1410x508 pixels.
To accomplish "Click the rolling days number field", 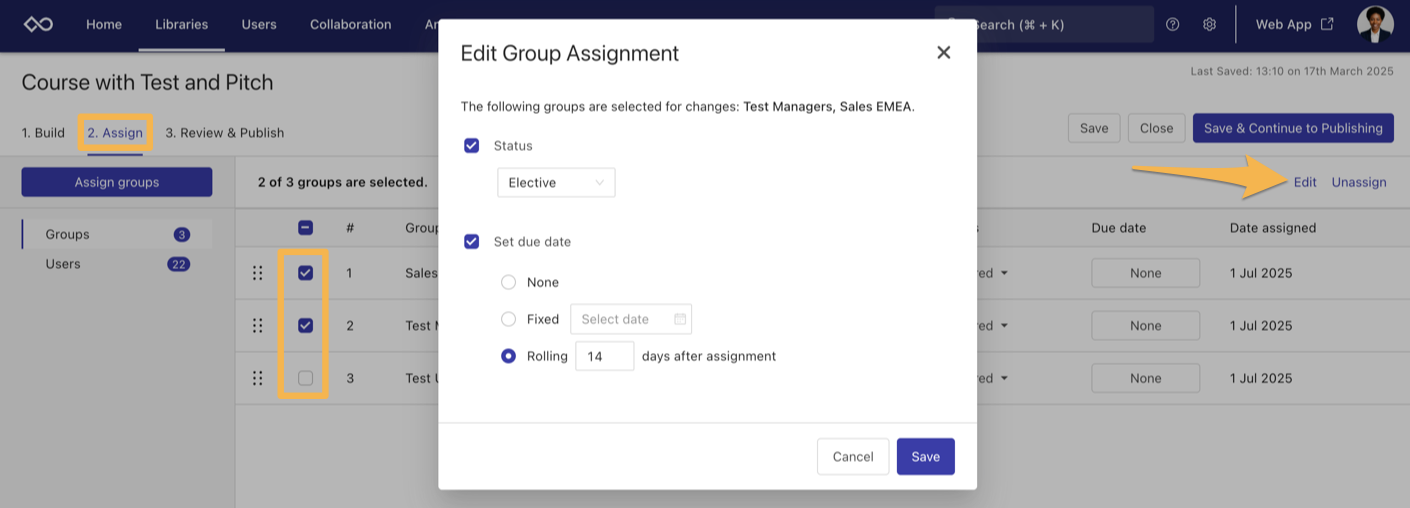I will coord(604,356).
